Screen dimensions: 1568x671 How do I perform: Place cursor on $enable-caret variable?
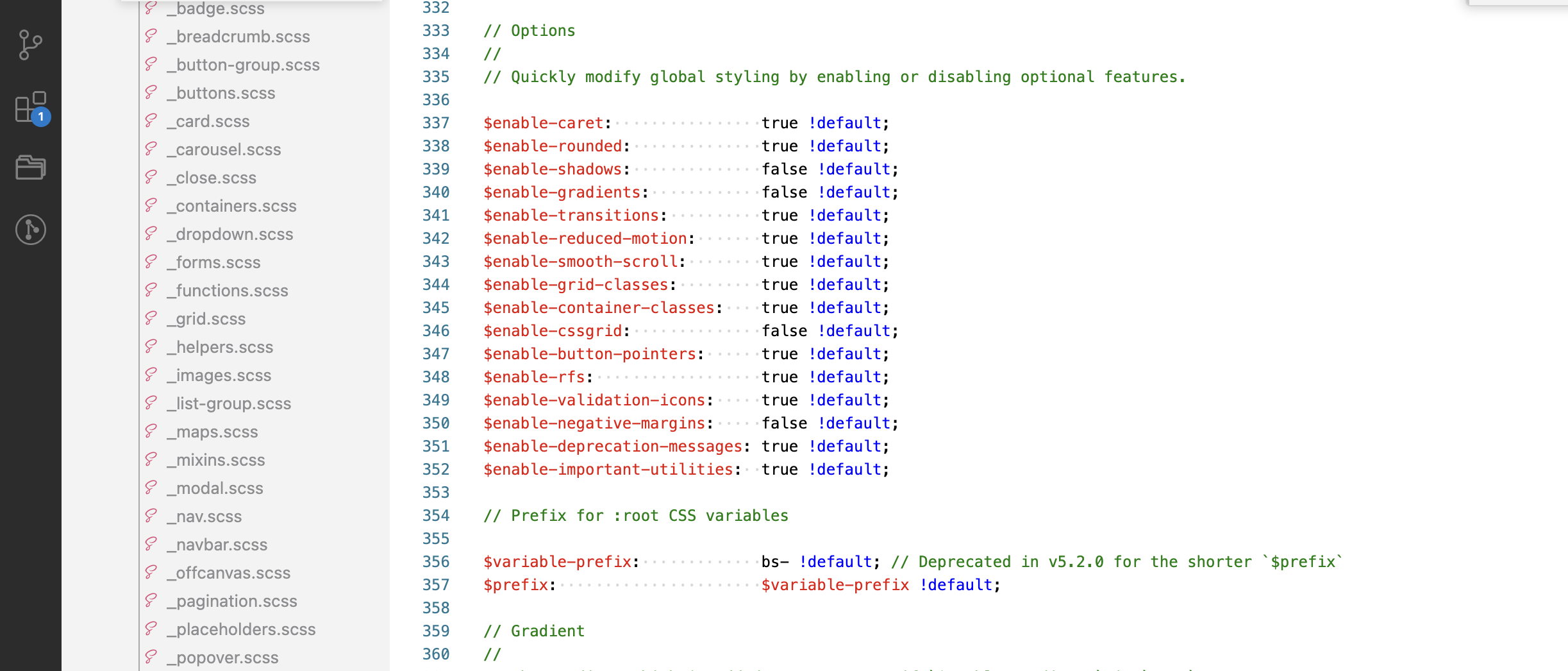(x=544, y=123)
